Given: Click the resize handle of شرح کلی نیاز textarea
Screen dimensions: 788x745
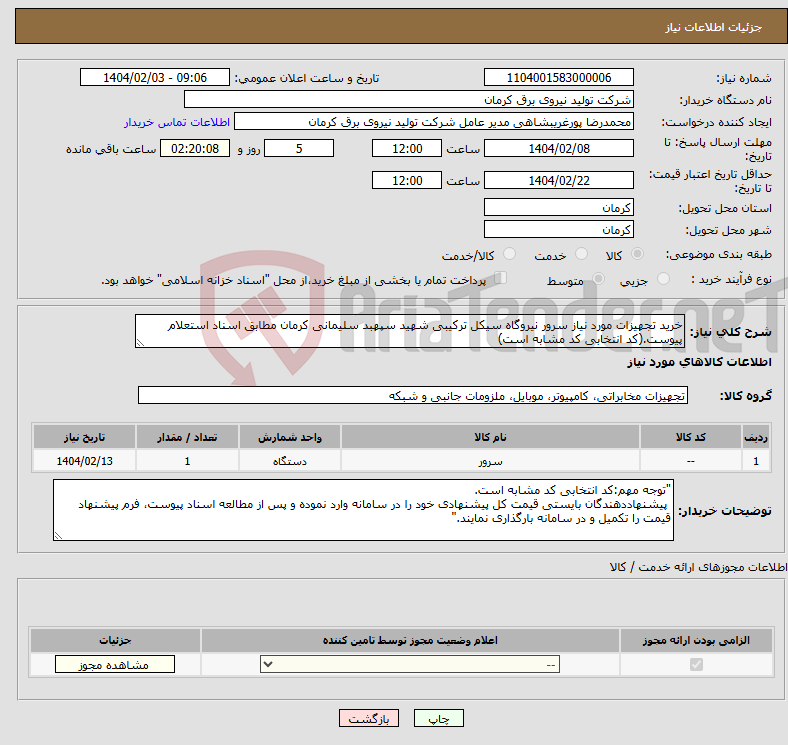Looking at the screenshot, I should tap(140, 343).
